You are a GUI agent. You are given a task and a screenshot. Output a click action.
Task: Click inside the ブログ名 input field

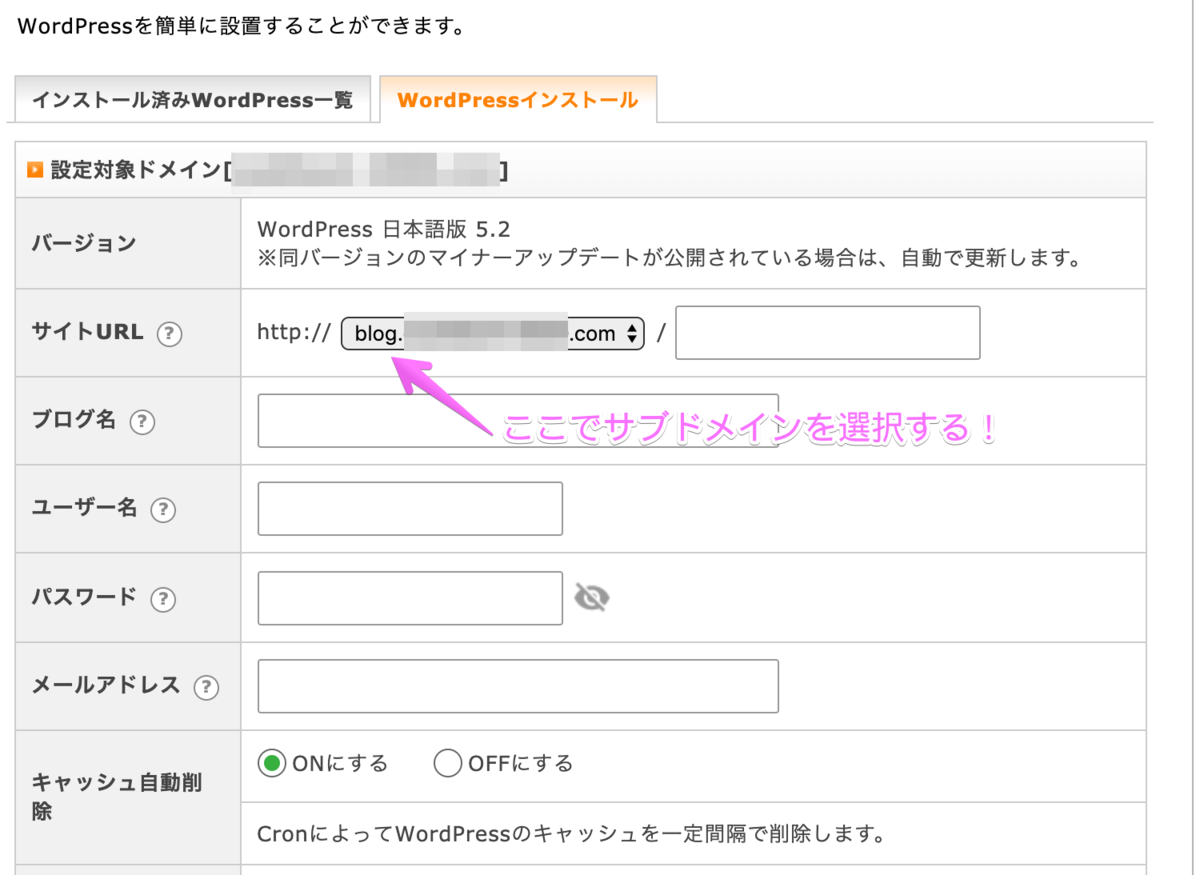[520, 420]
